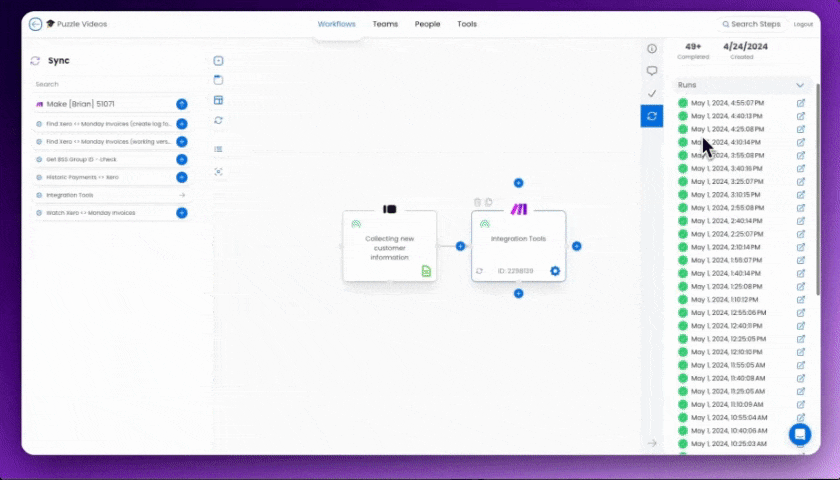Image resolution: width=840 pixels, height=480 pixels.
Task: Click the list view icon in canvas toolbar
Action: 218,149
